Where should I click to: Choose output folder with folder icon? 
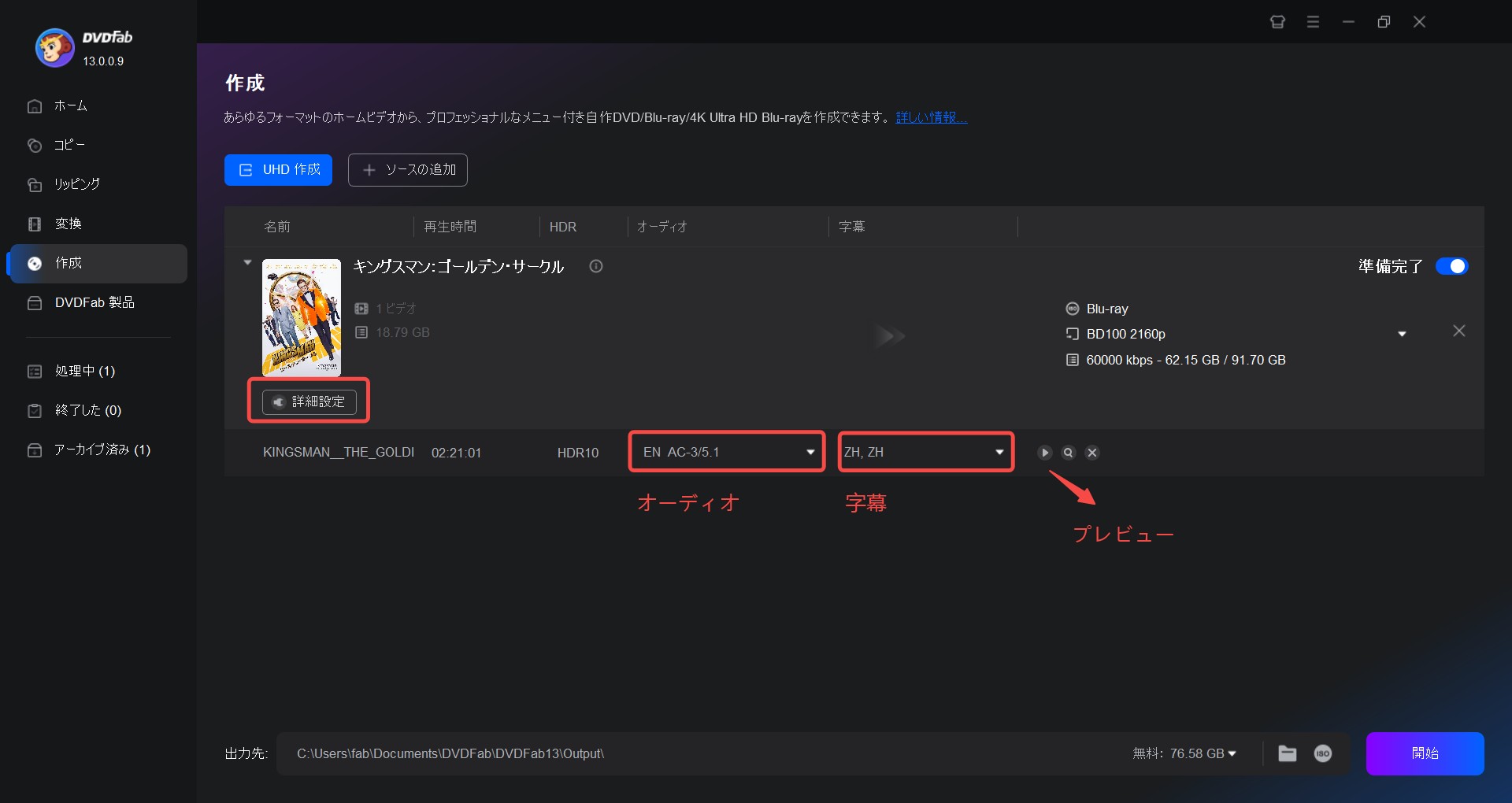1288,753
